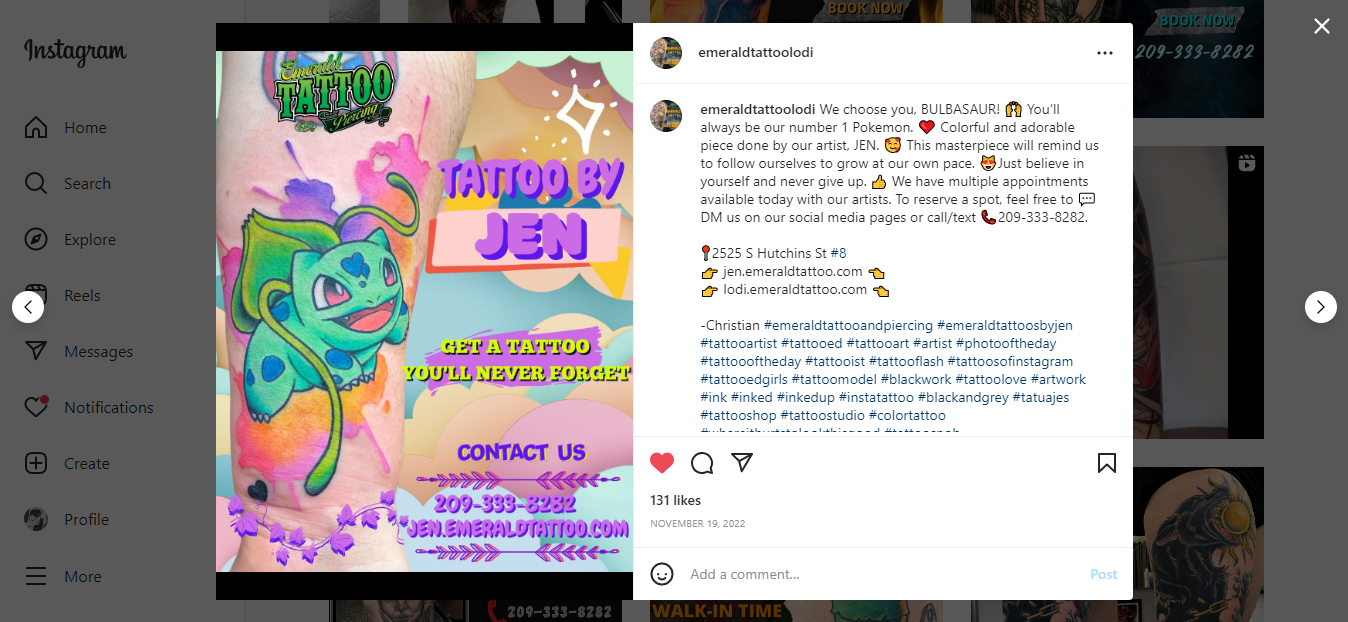
Task: Open comments with the speech bubble icon
Action: point(702,463)
